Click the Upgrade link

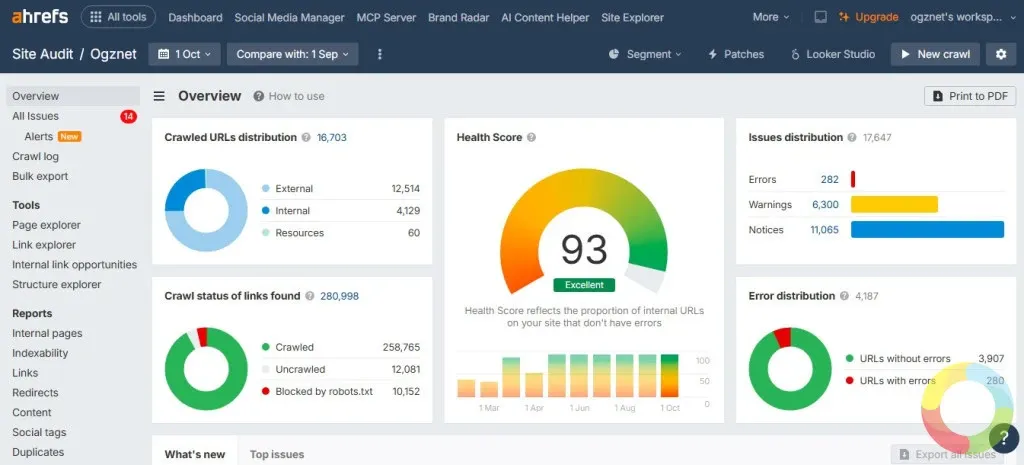(x=869, y=17)
